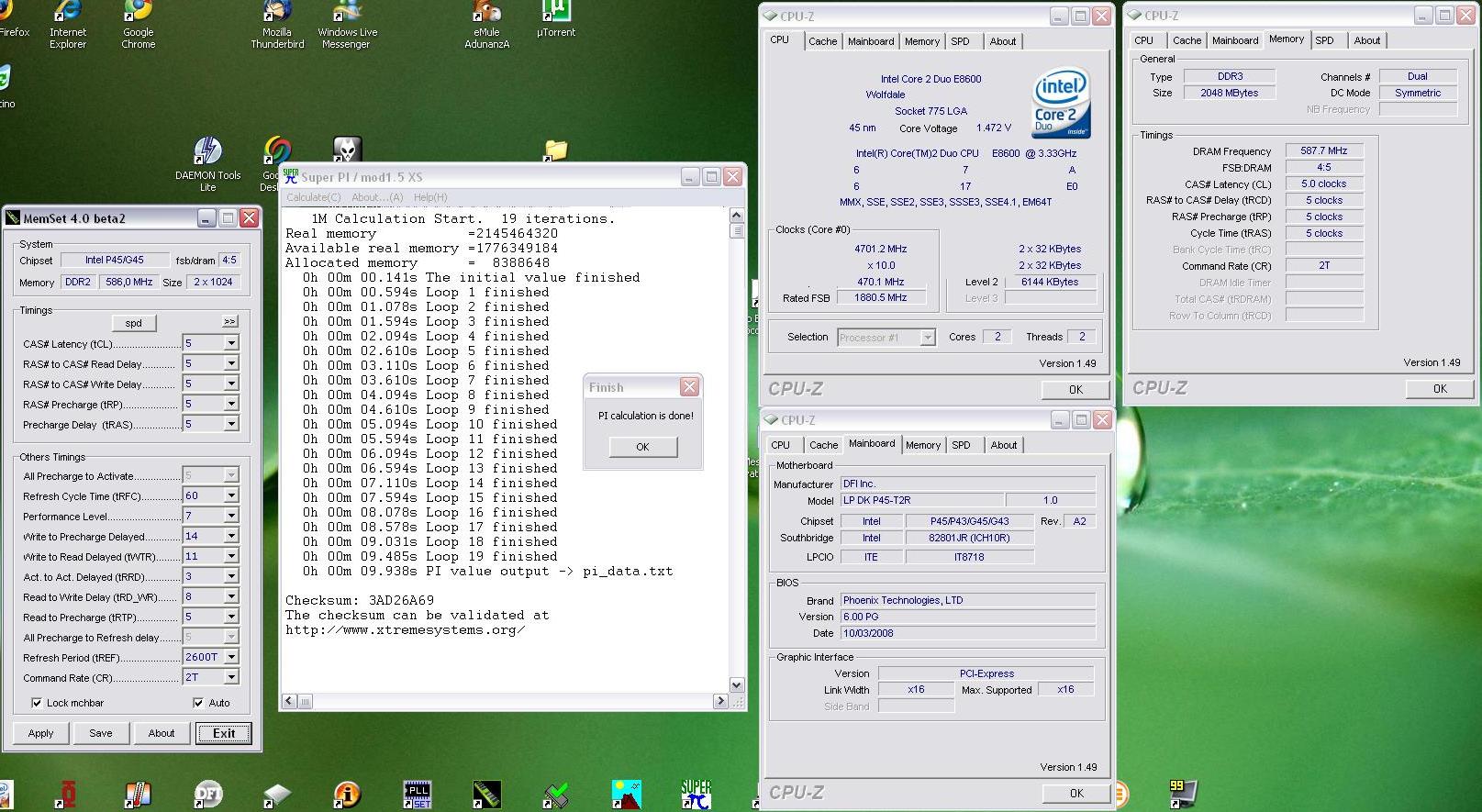Screen dimensions: 1482x812
Task: Open the Read to Precharge (tRTP) dropdown
Action: (231, 617)
